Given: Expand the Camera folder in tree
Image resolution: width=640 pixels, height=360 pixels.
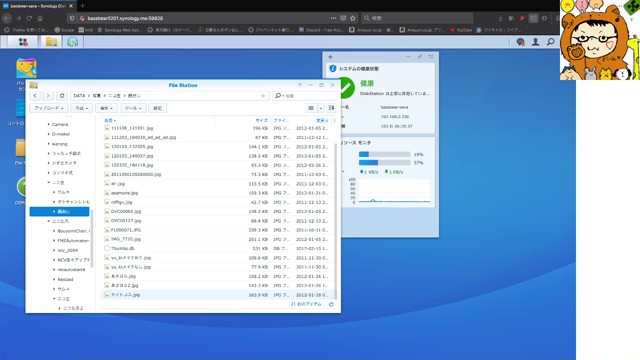Looking at the screenshot, I should (x=49, y=124).
